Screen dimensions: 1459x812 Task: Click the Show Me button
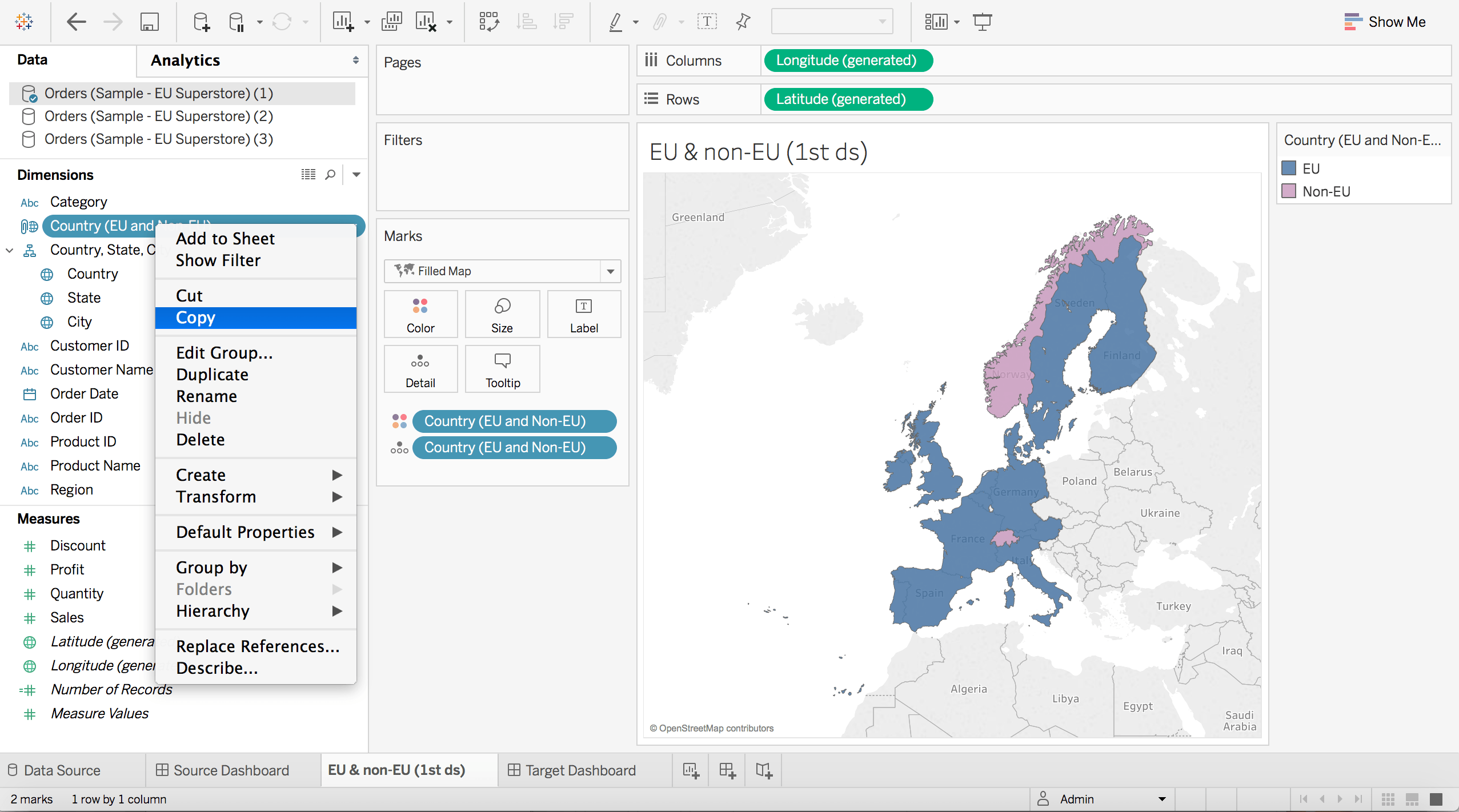pyautogui.click(x=1385, y=22)
